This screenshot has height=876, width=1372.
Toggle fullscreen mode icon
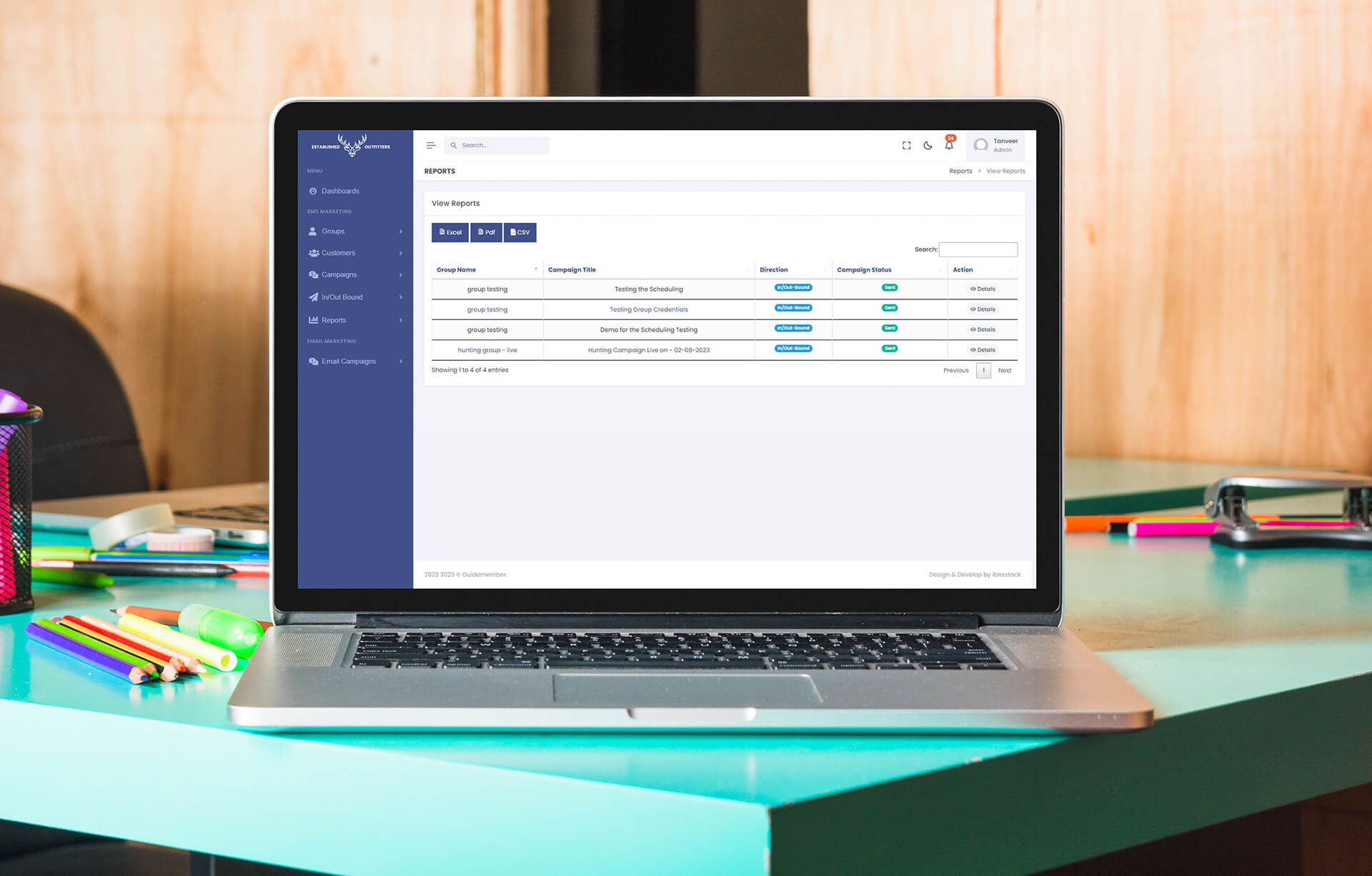click(x=907, y=145)
